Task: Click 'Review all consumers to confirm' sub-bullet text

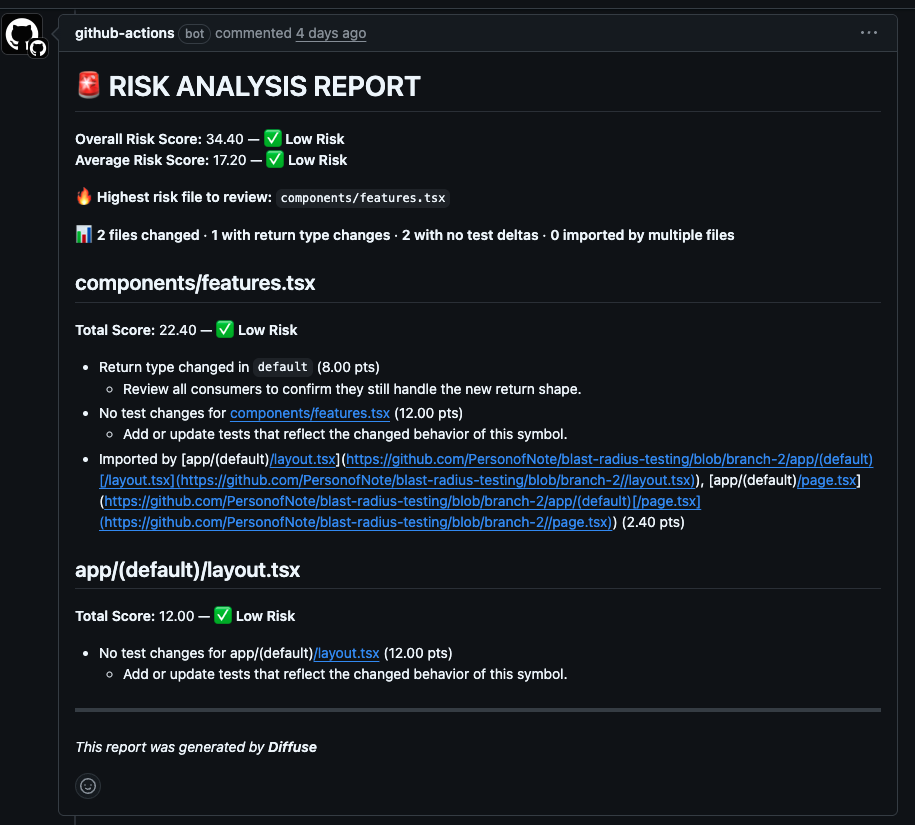Action: click(x=352, y=389)
